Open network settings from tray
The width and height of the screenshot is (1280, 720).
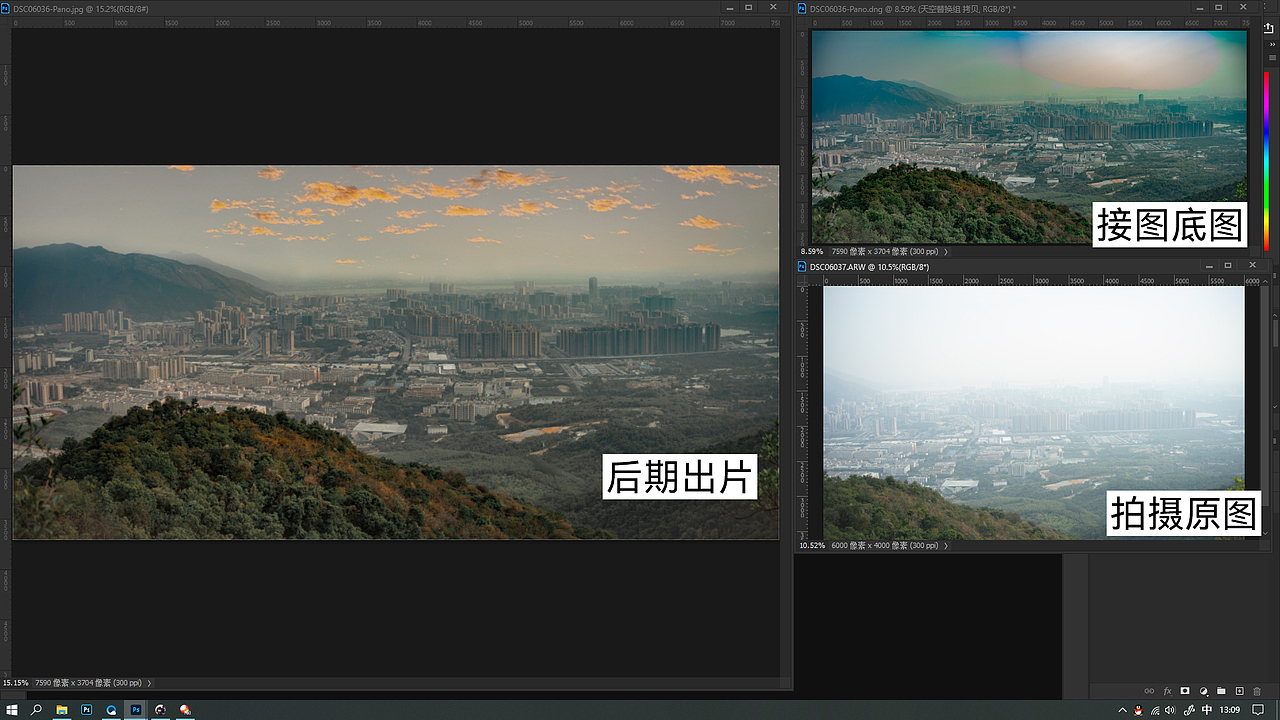tap(1155, 710)
